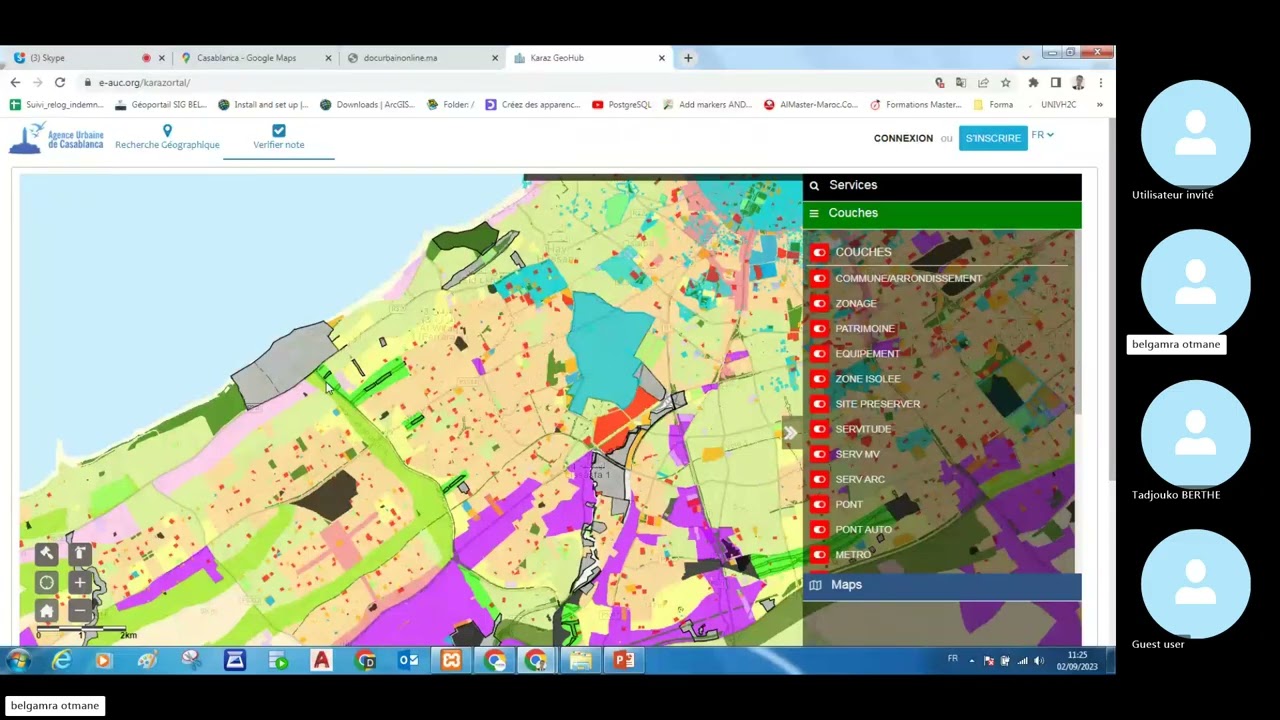Open the Downloads ArcGIS bookmark
Screen dimensions: 1280x720
point(368,104)
